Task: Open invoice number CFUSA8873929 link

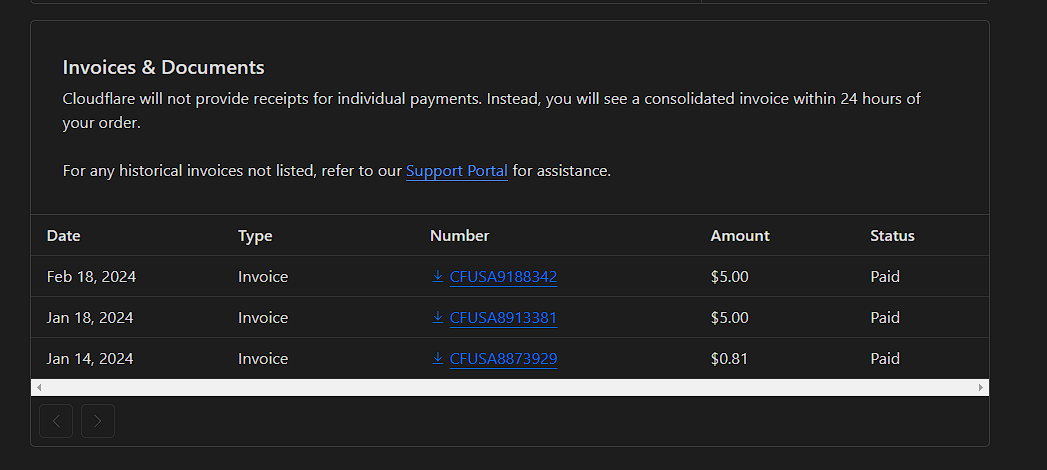Action: [503, 359]
